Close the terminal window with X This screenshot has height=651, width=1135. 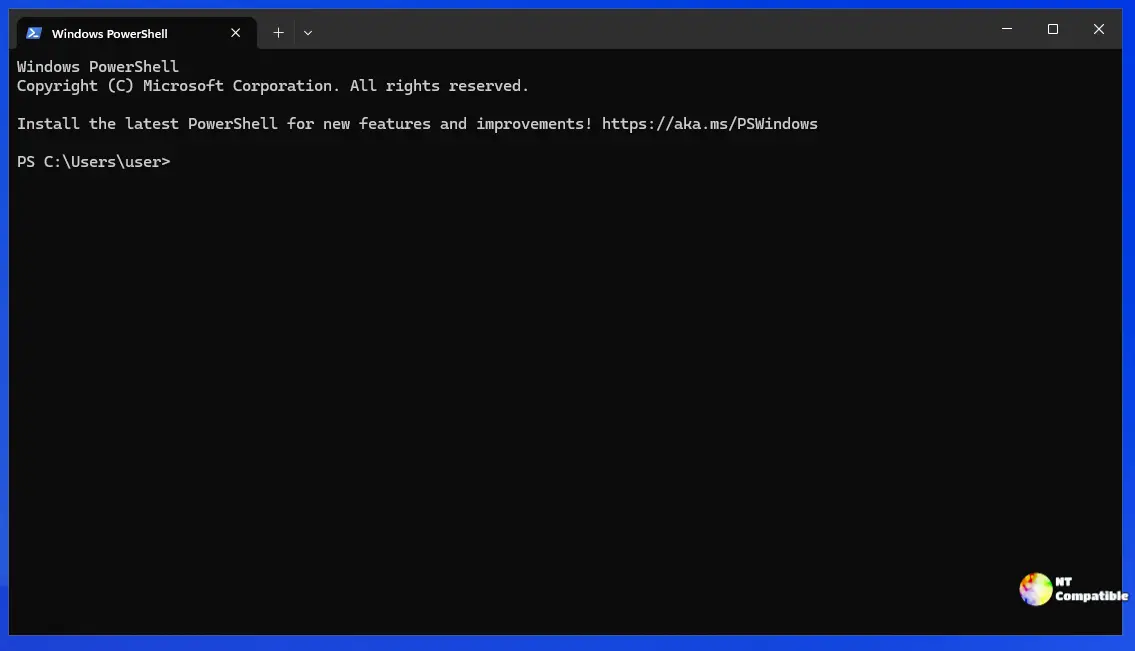tap(1099, 30)
